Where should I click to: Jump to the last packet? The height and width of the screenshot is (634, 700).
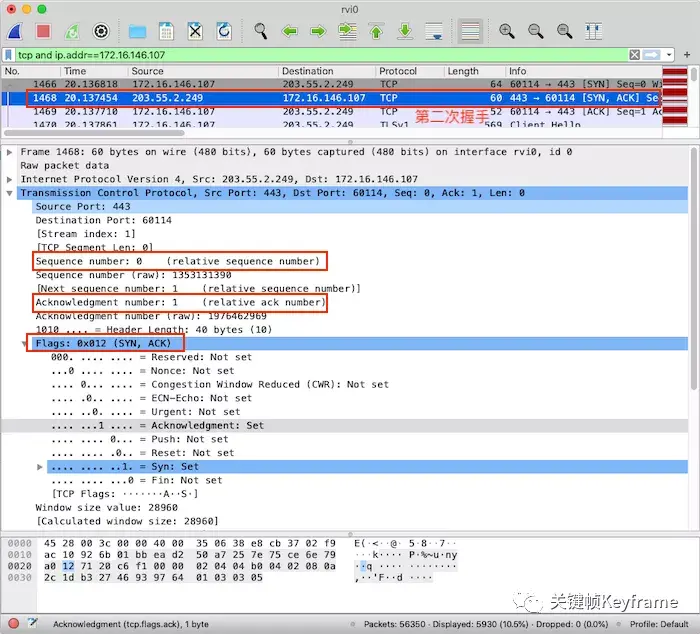(x=405, y=32)
